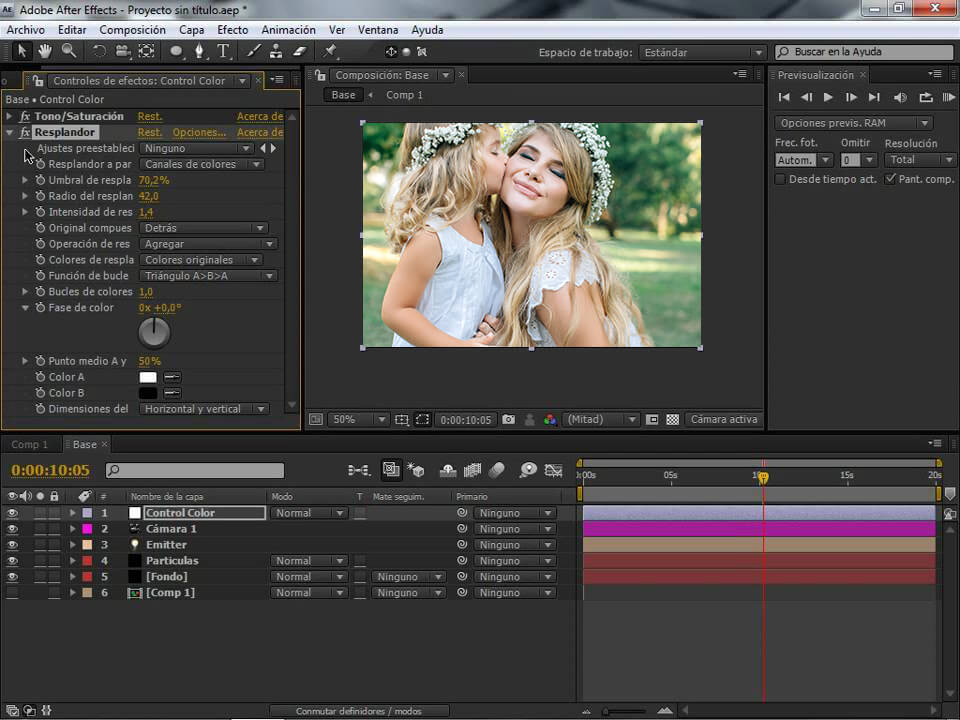Screen dimensions: 960x720
Task: Expand the Partículas layer properties
Action: pyautogui.click(x=72, y=561)
